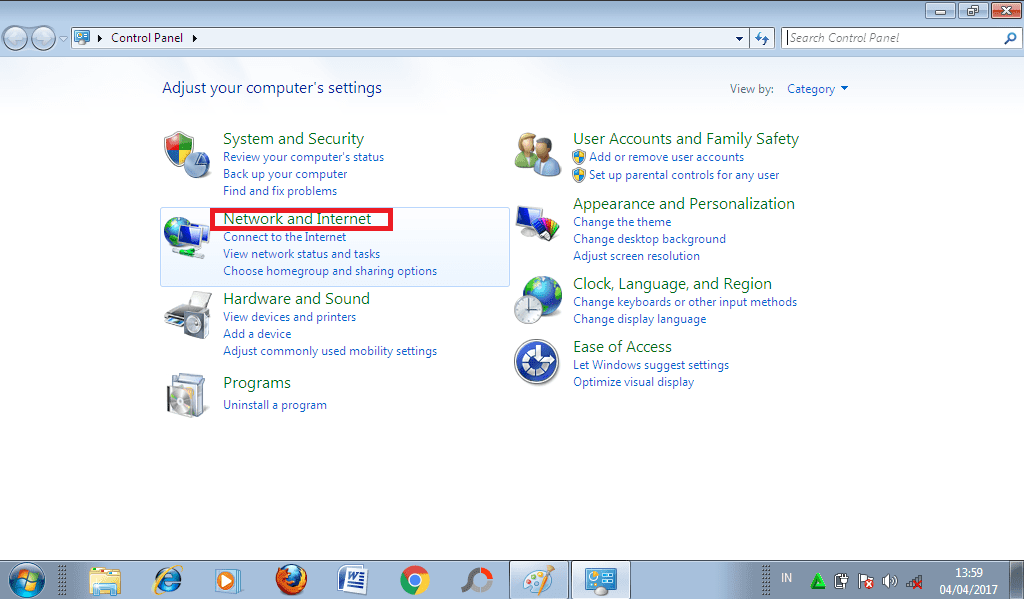1024x599 pixels.
Task: Open Windows Media Player from taskbar
Action: tap(228, 580)
